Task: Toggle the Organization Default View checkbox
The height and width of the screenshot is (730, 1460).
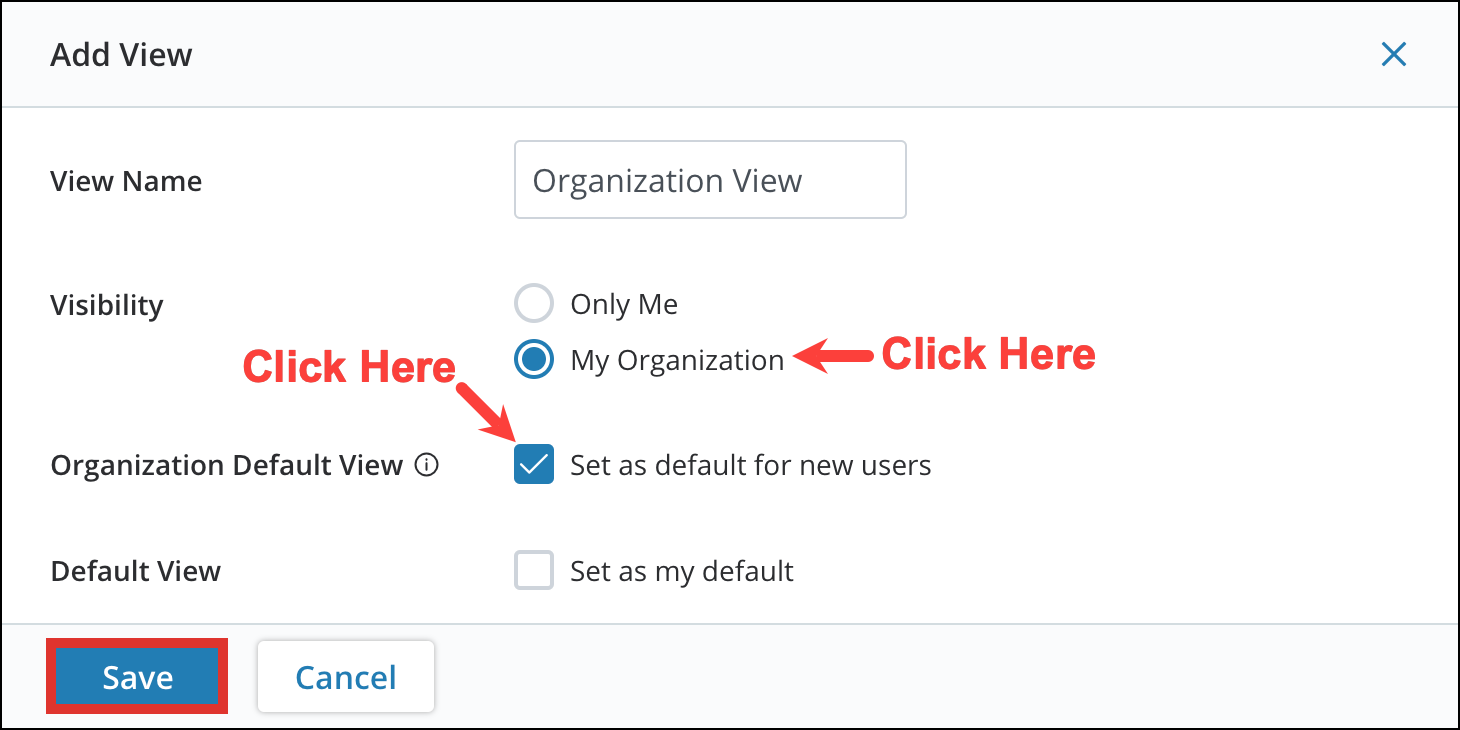Action: (x=533, y=464)
